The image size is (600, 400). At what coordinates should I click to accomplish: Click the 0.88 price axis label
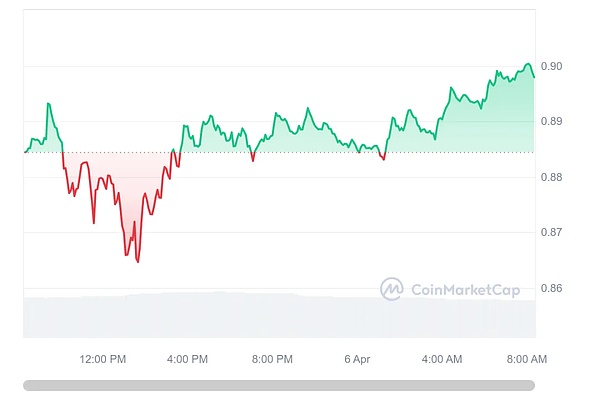pos(549,178)
